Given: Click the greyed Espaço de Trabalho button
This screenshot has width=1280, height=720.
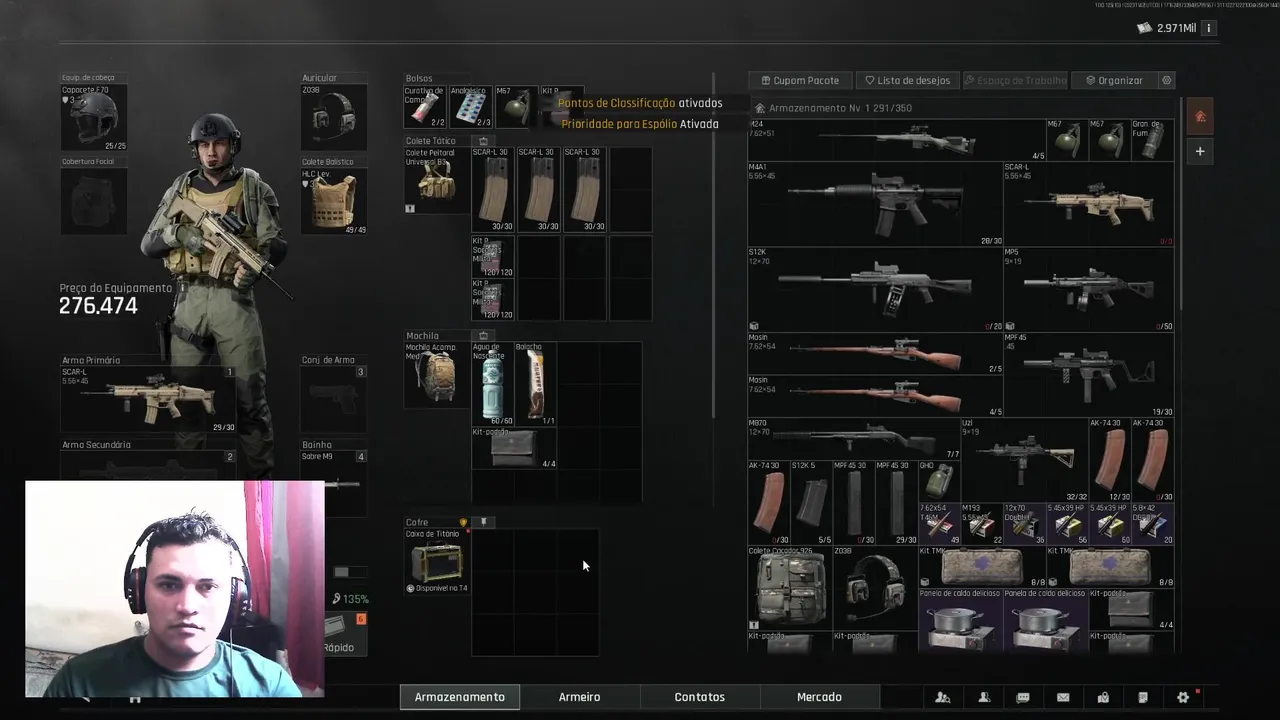Looking at the screenshot, I should (1014, 80).
